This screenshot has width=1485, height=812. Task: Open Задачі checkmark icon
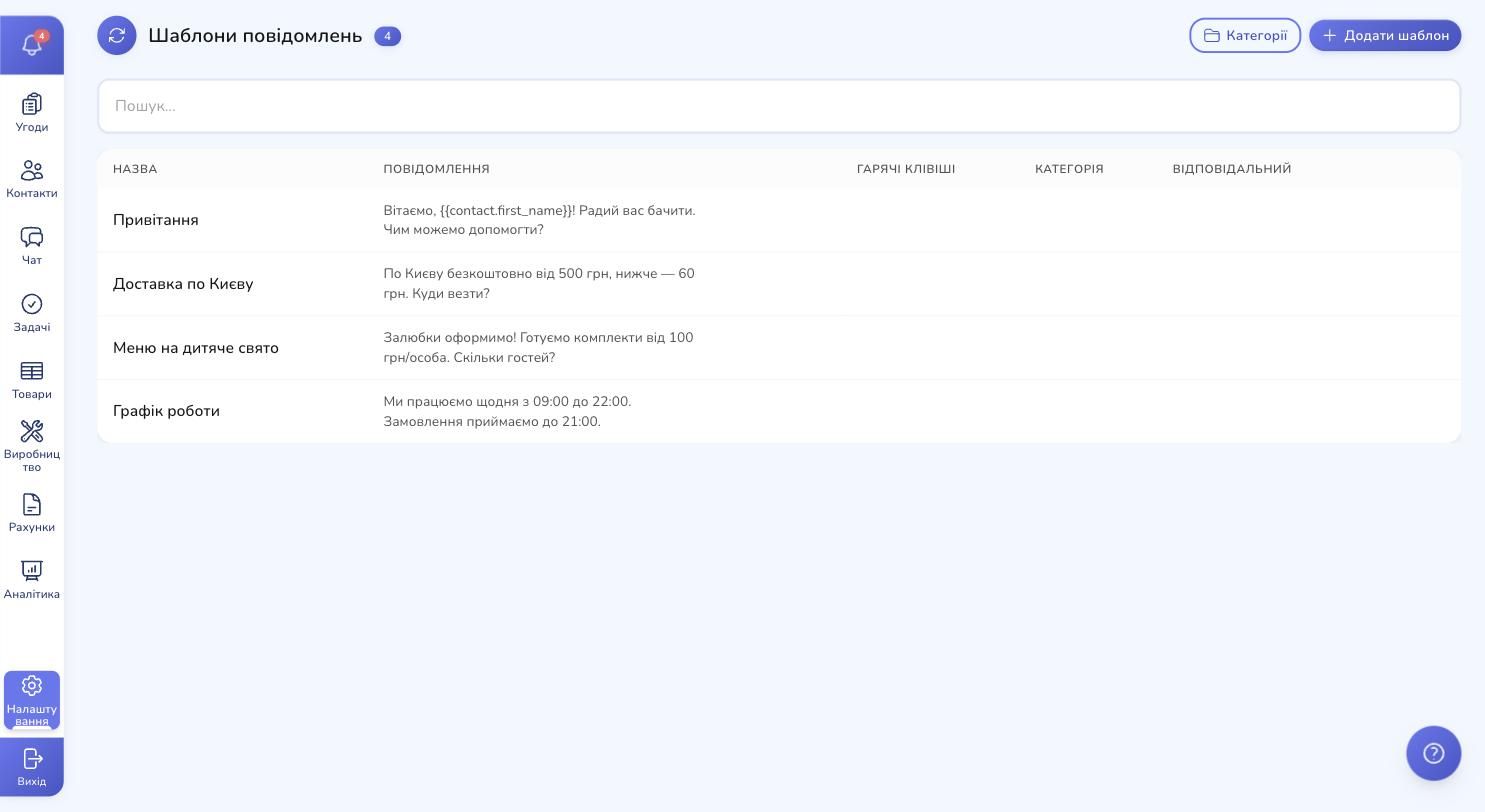pos(32,304)
